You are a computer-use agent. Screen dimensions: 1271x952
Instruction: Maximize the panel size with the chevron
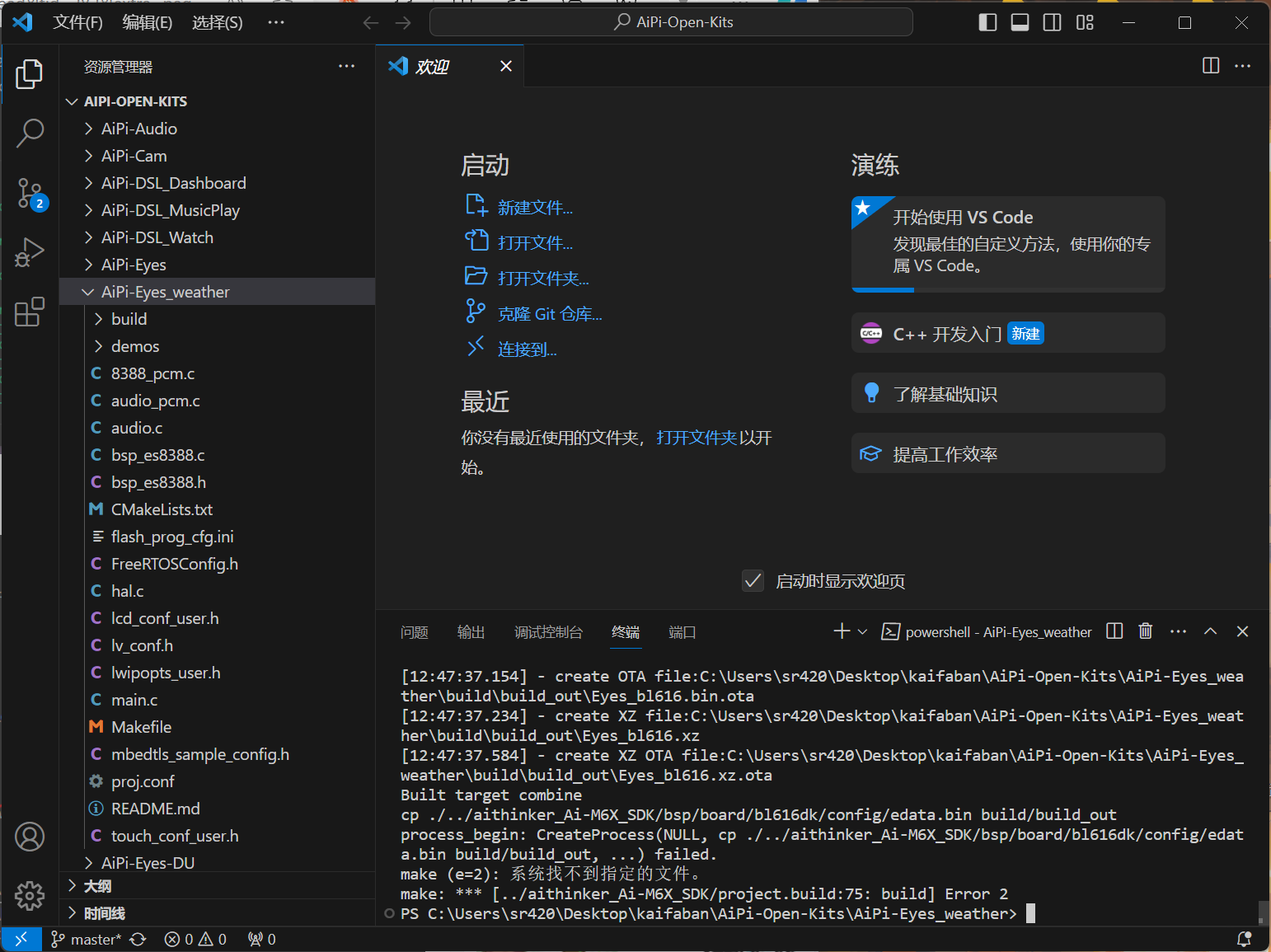click(x=1210, y=631)
